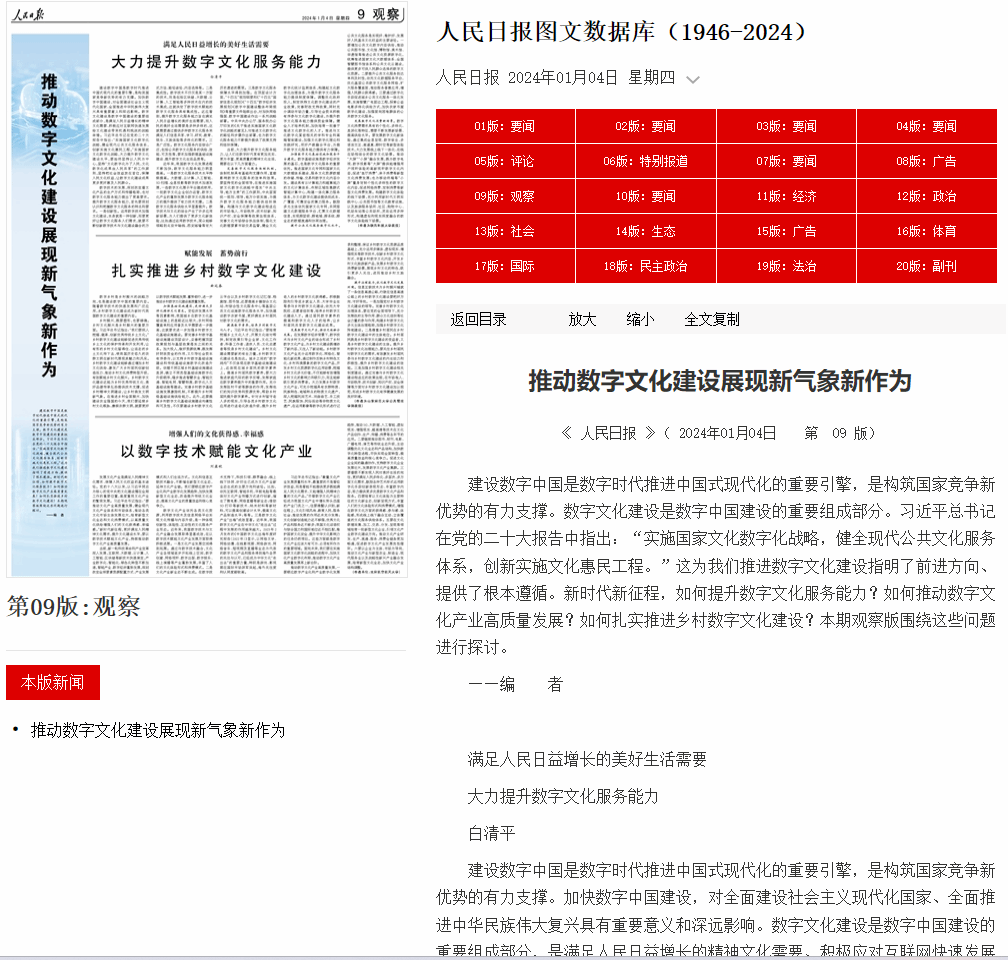Open page 09版: 观察
Viewport: 1008px width, 960px height.
point(505,197)
